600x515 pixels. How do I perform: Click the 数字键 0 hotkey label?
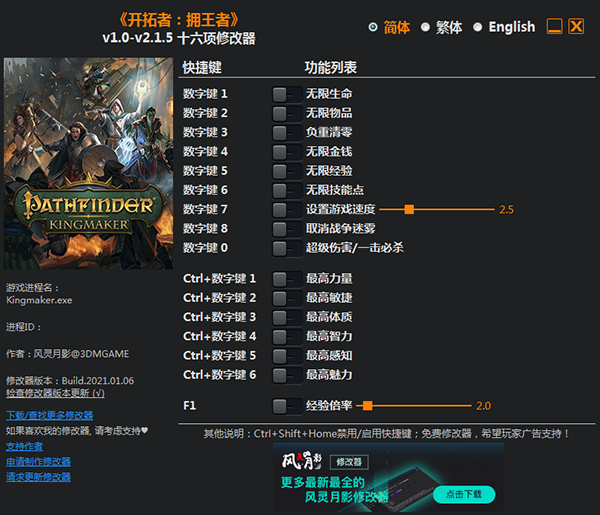[x=205, y=248]
